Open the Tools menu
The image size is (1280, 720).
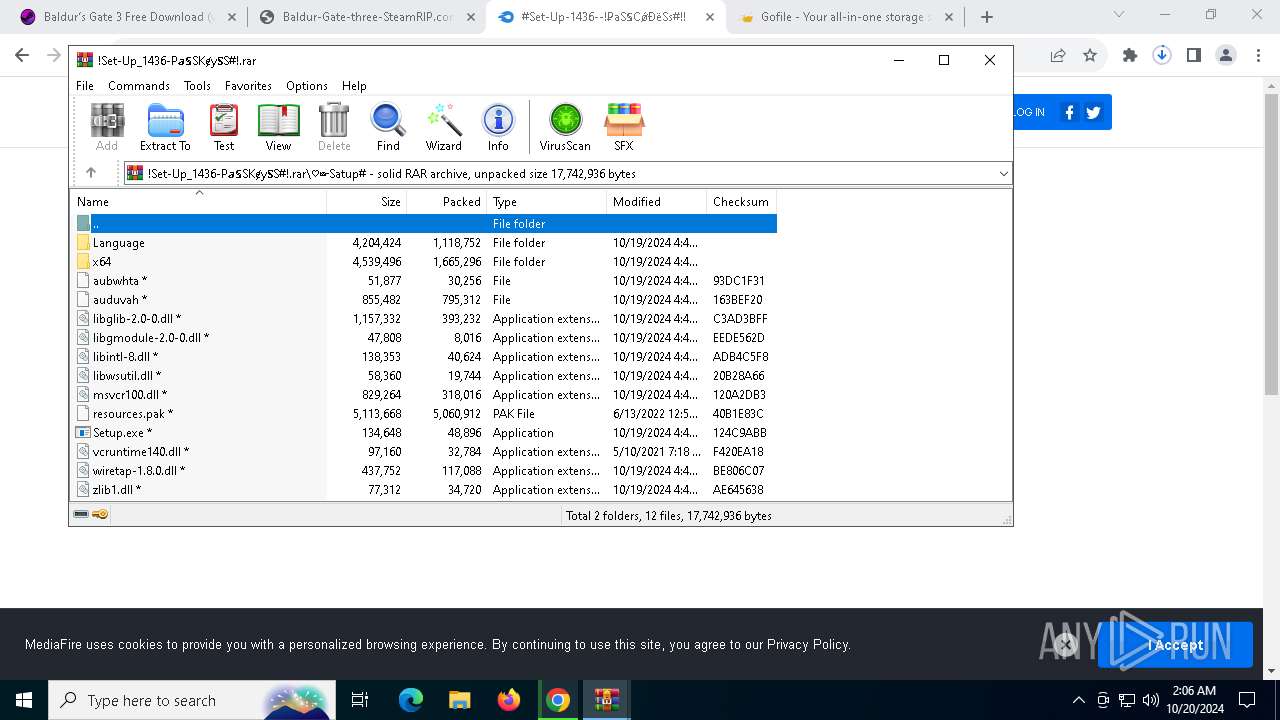(197, 86)
